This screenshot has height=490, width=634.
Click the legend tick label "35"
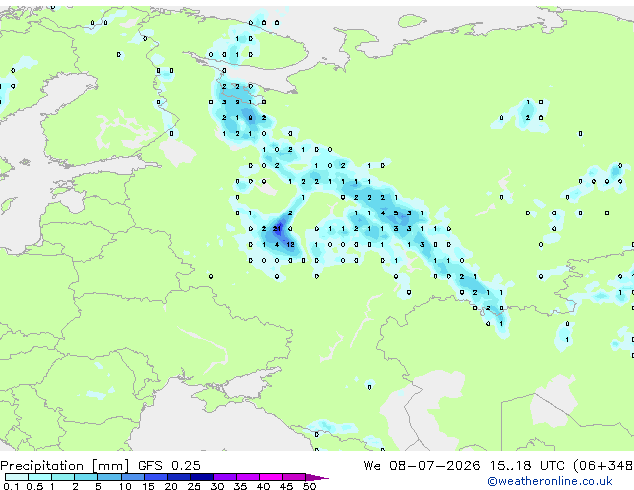tap(240, 486)
